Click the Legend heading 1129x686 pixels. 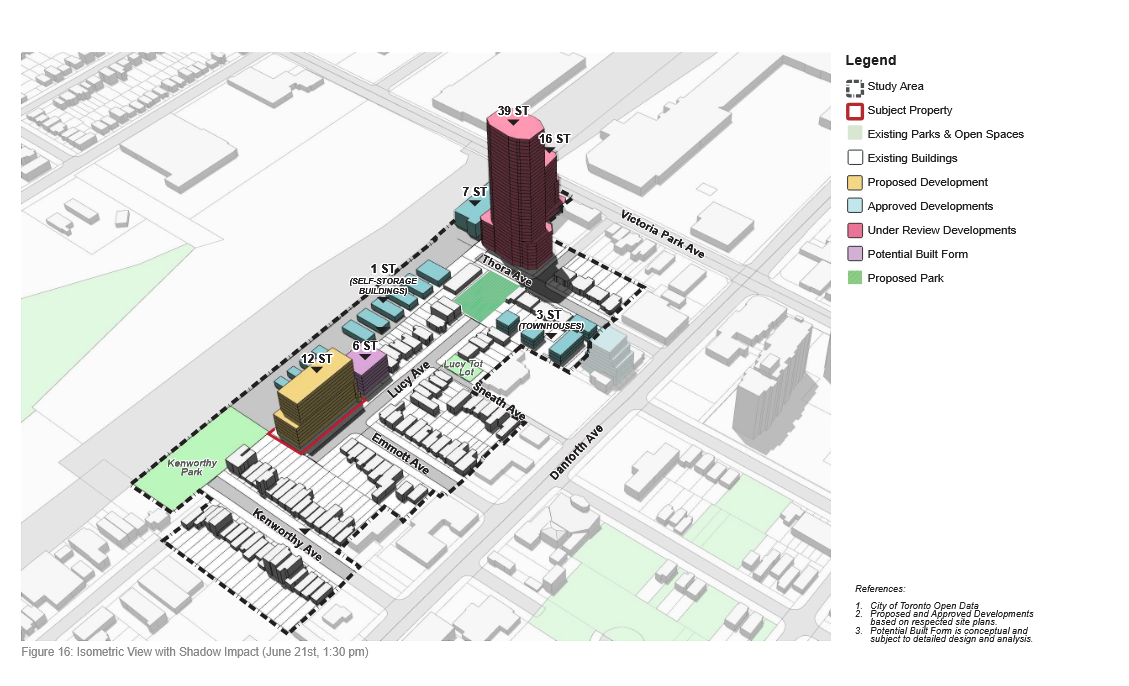pos(870,61)
